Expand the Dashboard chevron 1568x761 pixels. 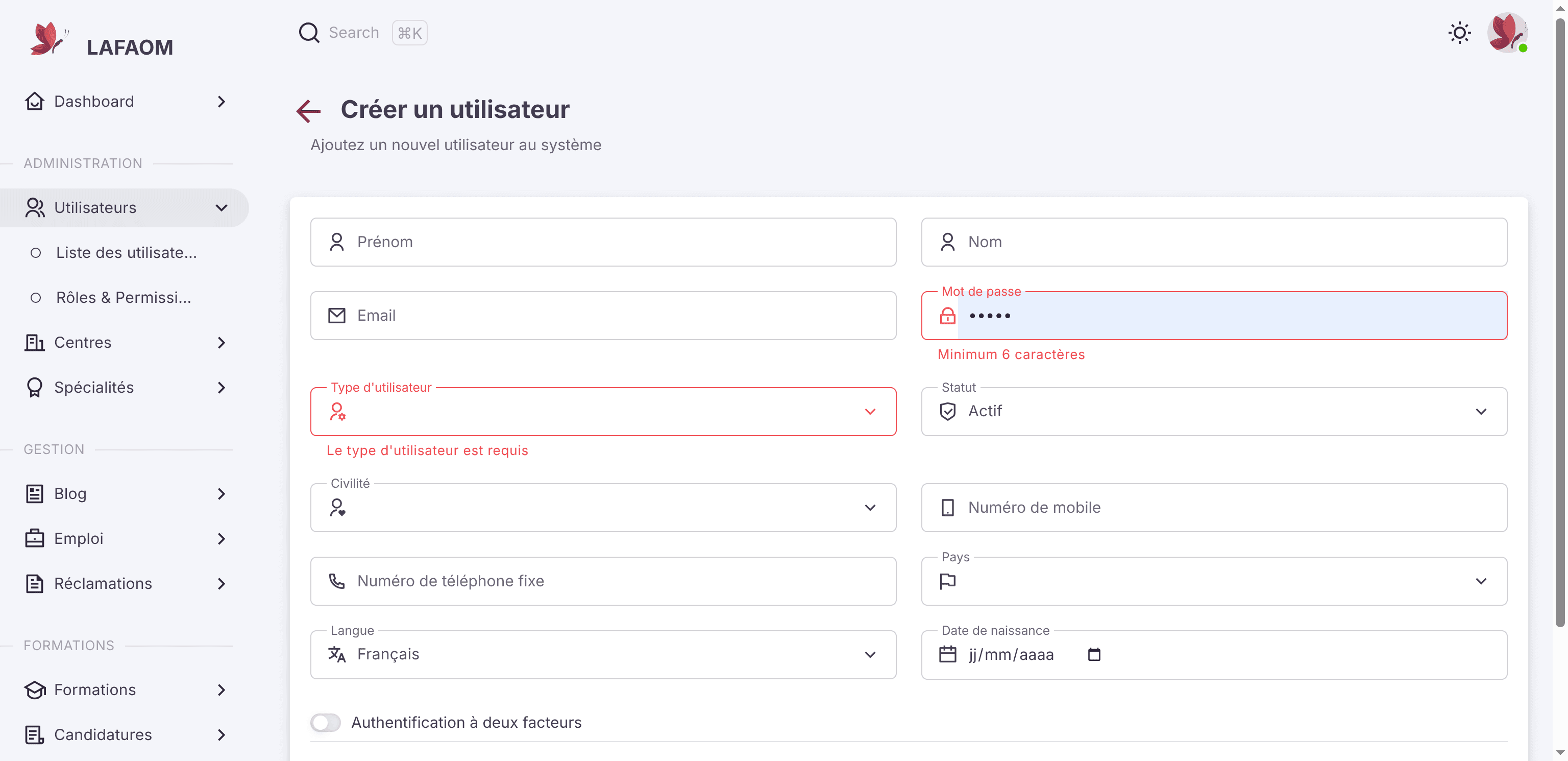[x=222, y=102]
